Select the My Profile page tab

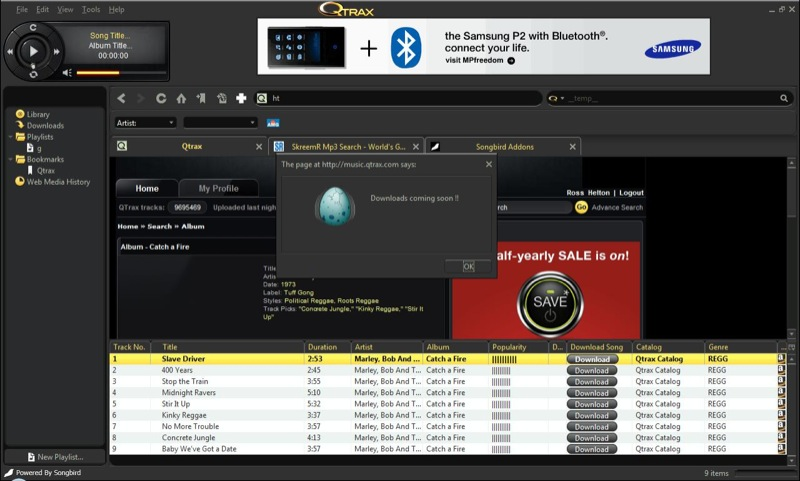coord(218,188)
